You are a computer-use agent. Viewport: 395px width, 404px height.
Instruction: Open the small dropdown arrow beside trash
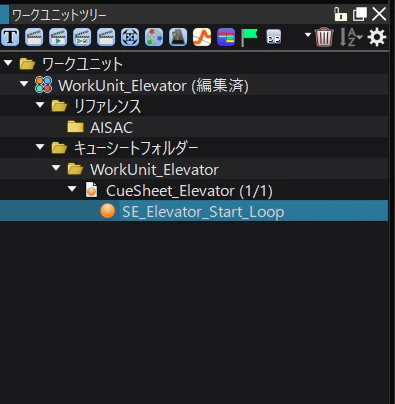pyautogui.click(x=308, y=35)
